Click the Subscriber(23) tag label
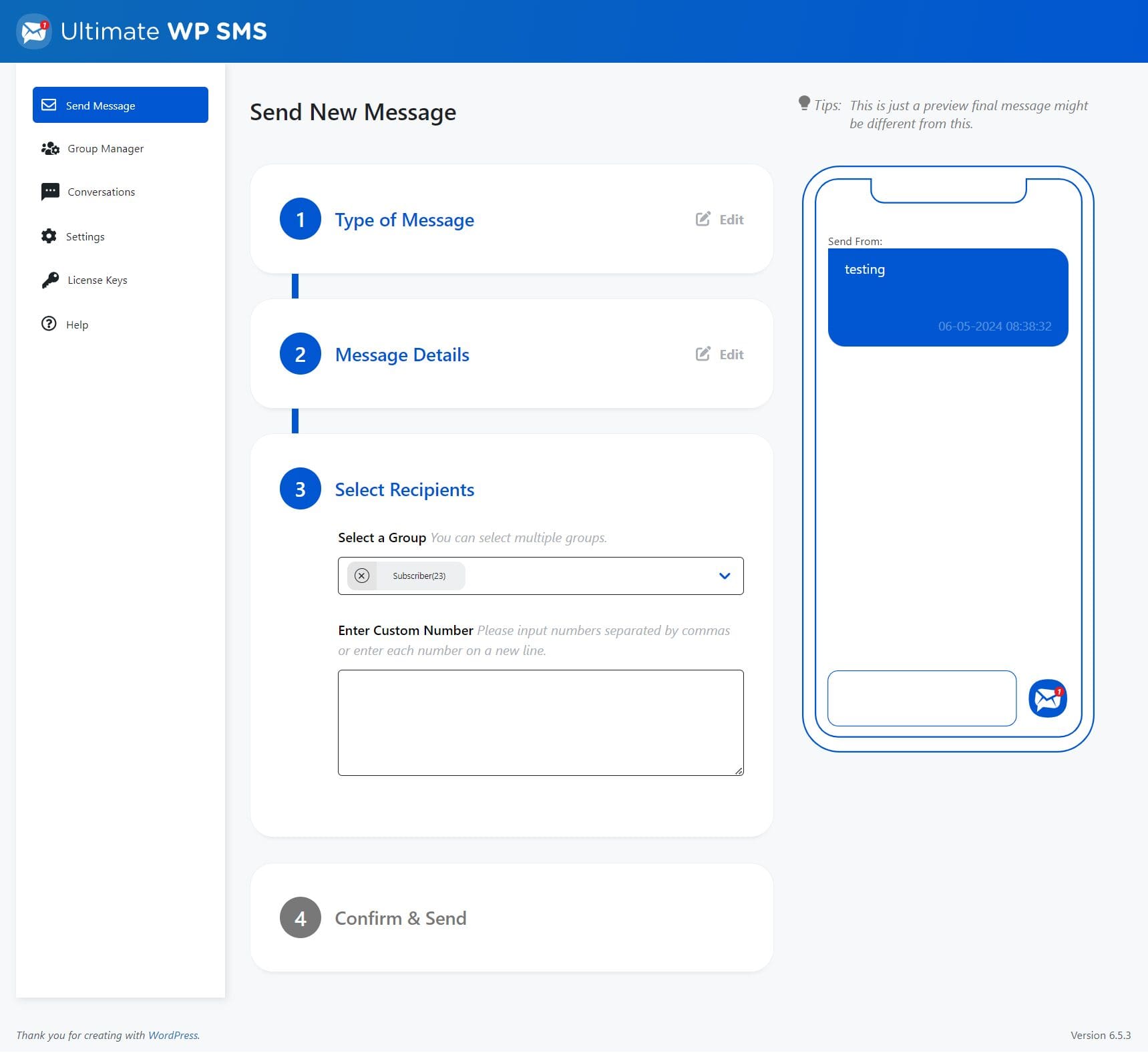1148x1053 pixels. (419, 576)
